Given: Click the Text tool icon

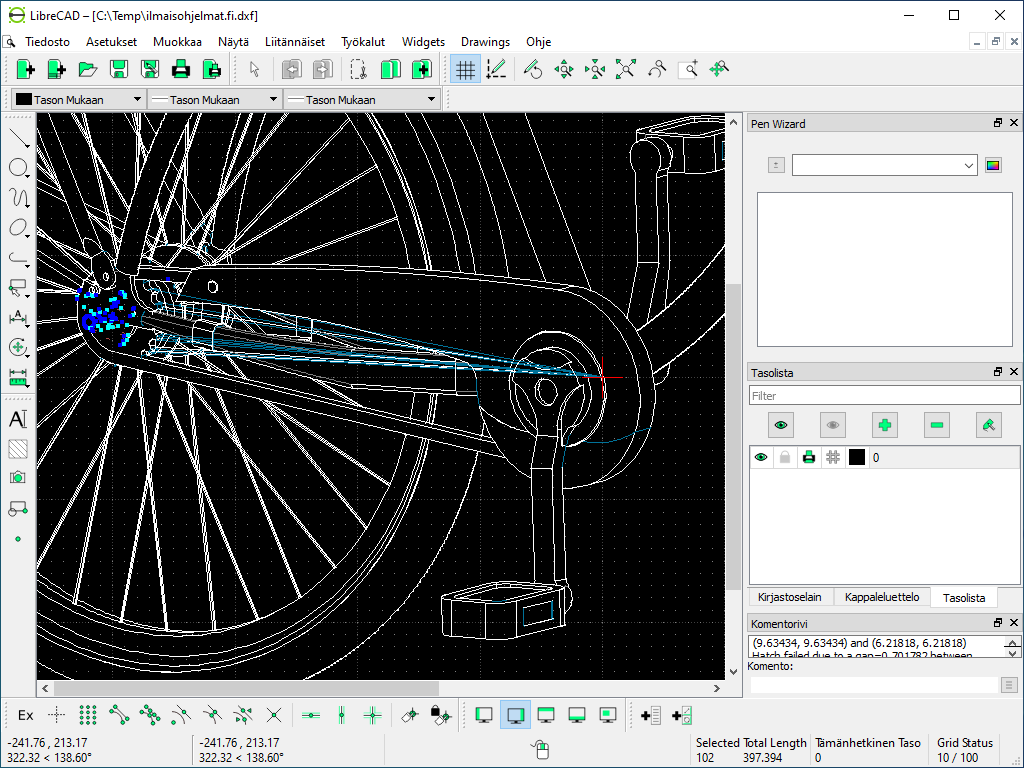Looking at the screenshot, I should 18,419.
